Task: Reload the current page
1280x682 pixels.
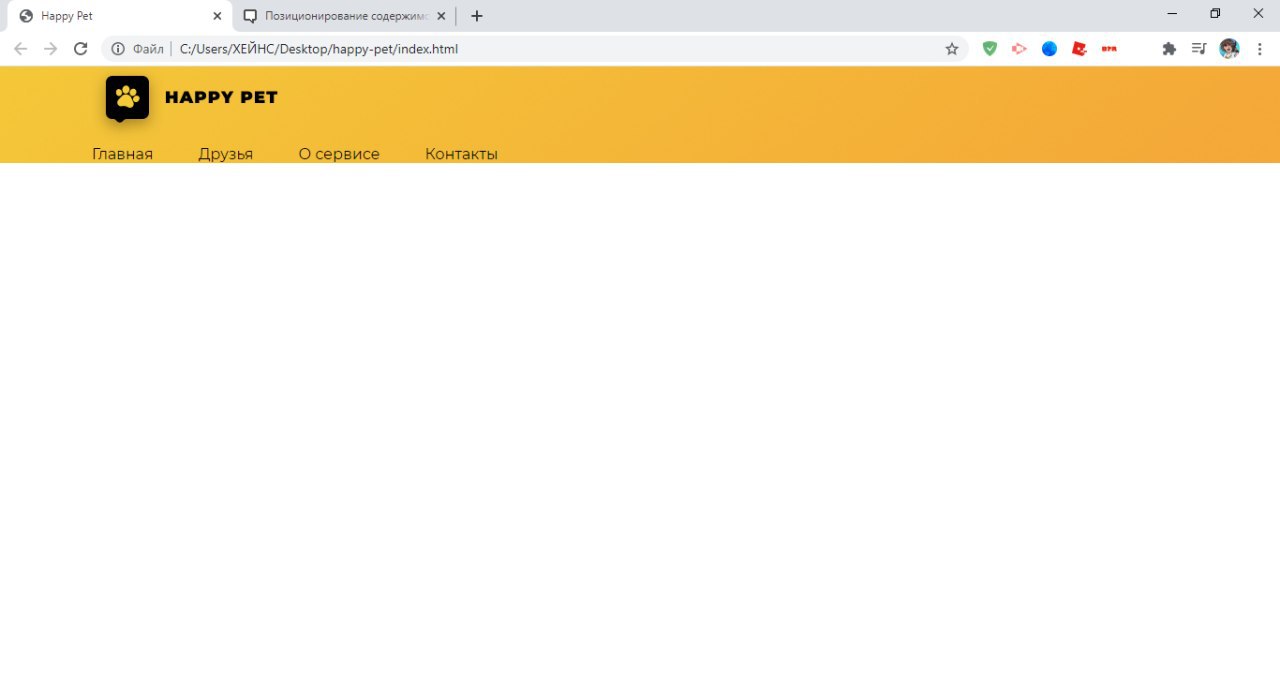Action: click(81, 48)
